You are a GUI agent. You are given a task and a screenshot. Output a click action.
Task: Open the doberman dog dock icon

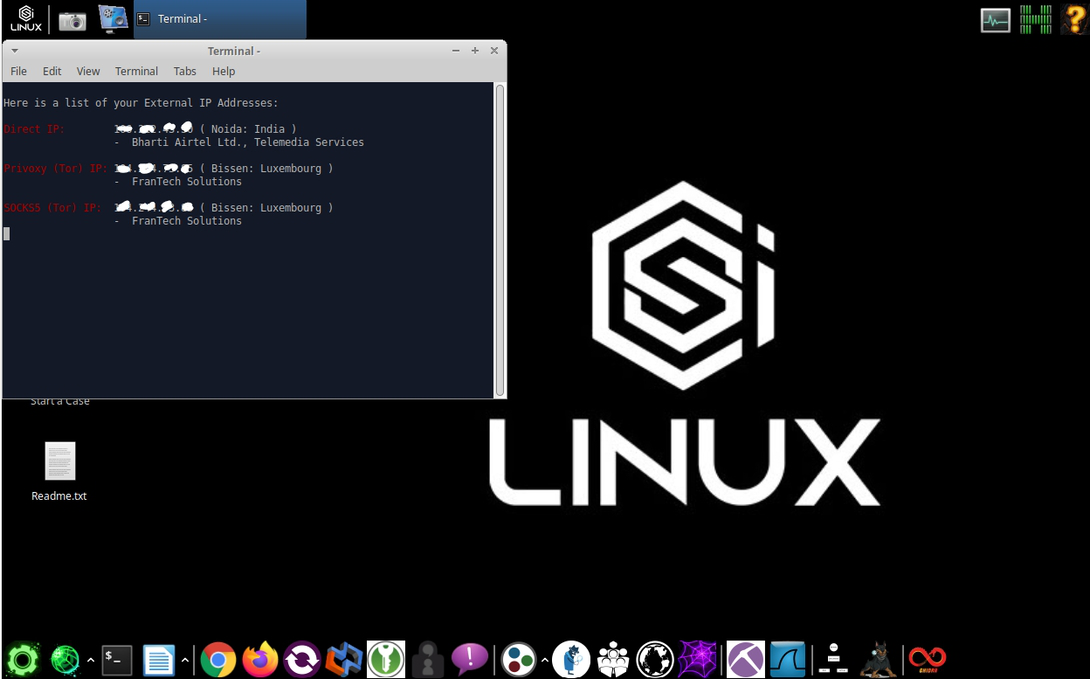pos(877,660)
